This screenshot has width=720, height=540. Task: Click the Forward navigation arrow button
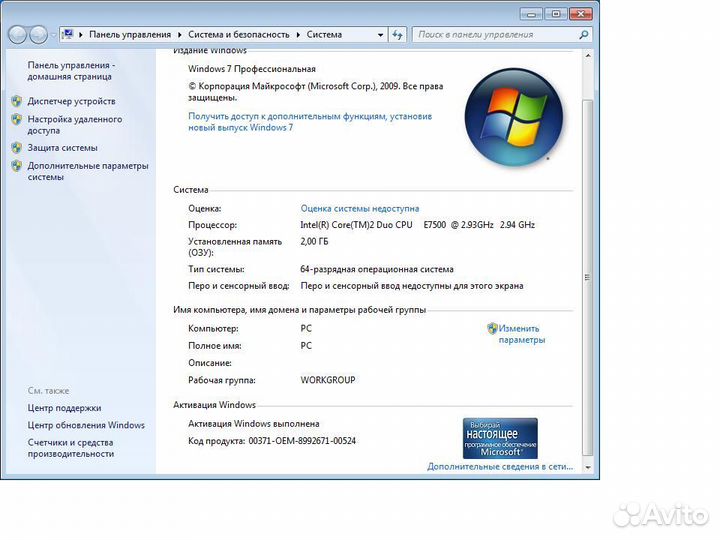tap(39, 34)
